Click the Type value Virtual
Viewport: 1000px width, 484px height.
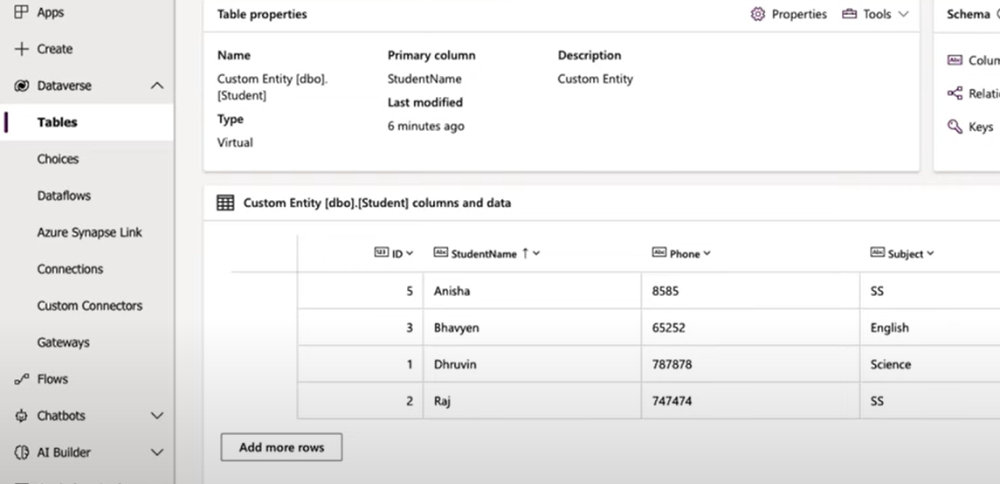click(x=235, y=143)
